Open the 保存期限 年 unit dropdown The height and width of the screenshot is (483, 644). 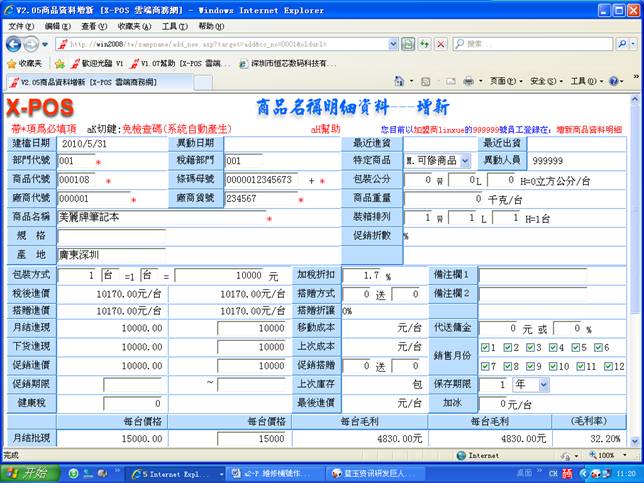(x=544, y=385)
